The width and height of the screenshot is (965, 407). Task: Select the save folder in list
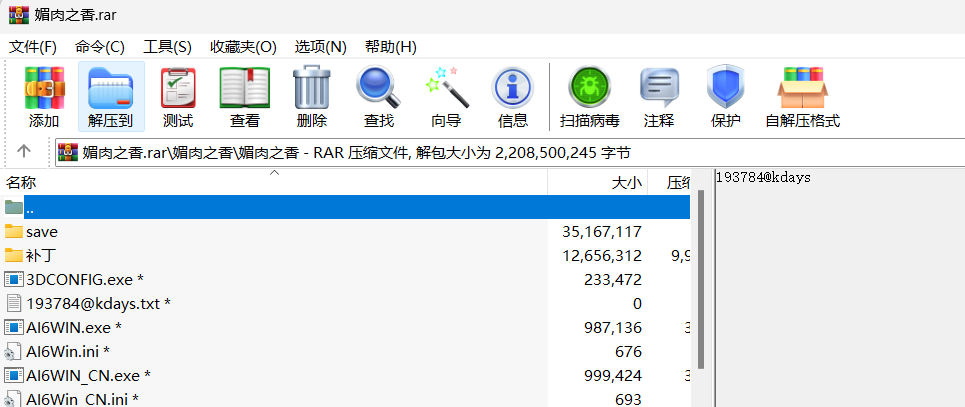pos(42,232)
